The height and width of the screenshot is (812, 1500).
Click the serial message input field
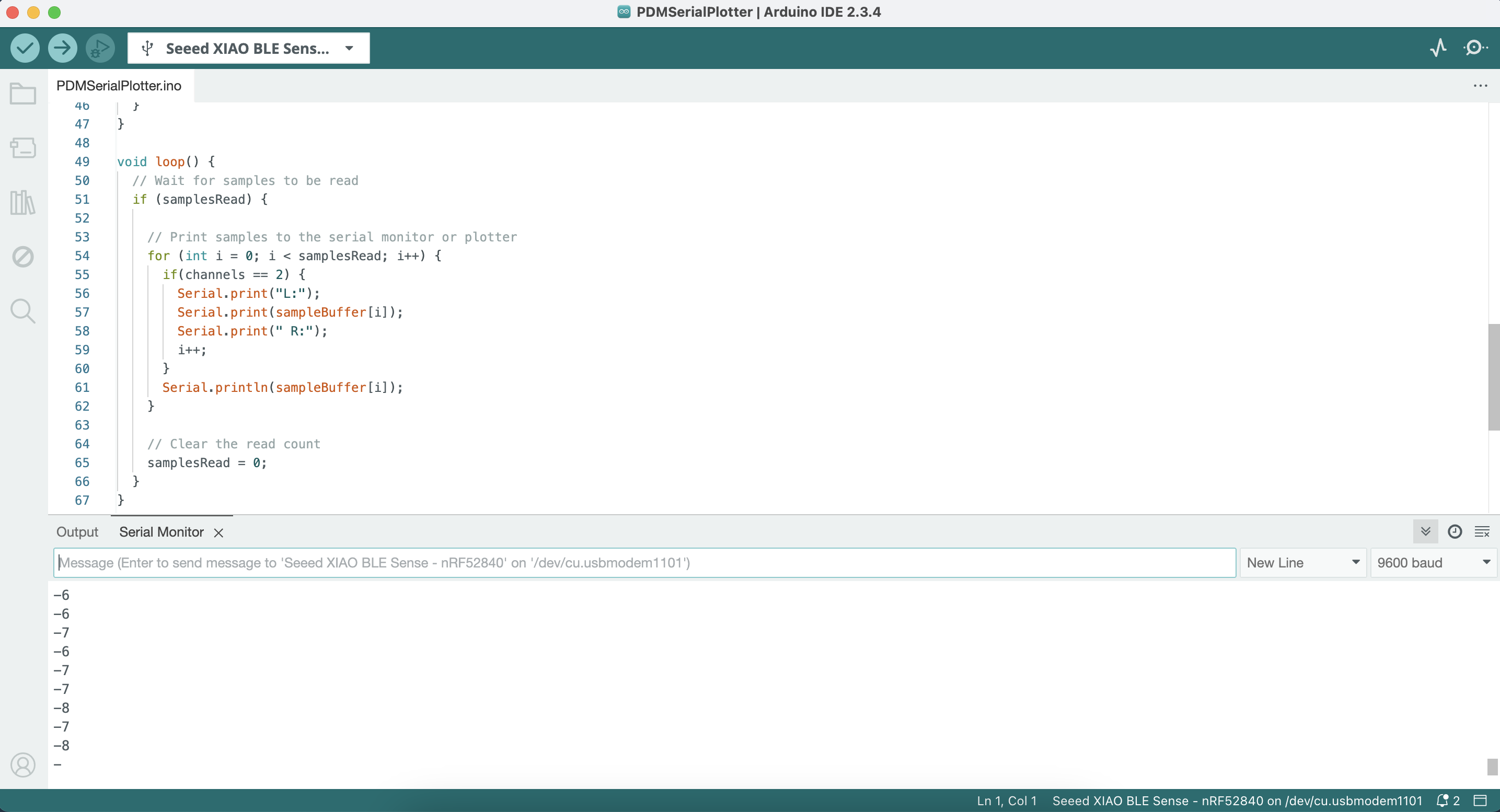tap(644, 563)
